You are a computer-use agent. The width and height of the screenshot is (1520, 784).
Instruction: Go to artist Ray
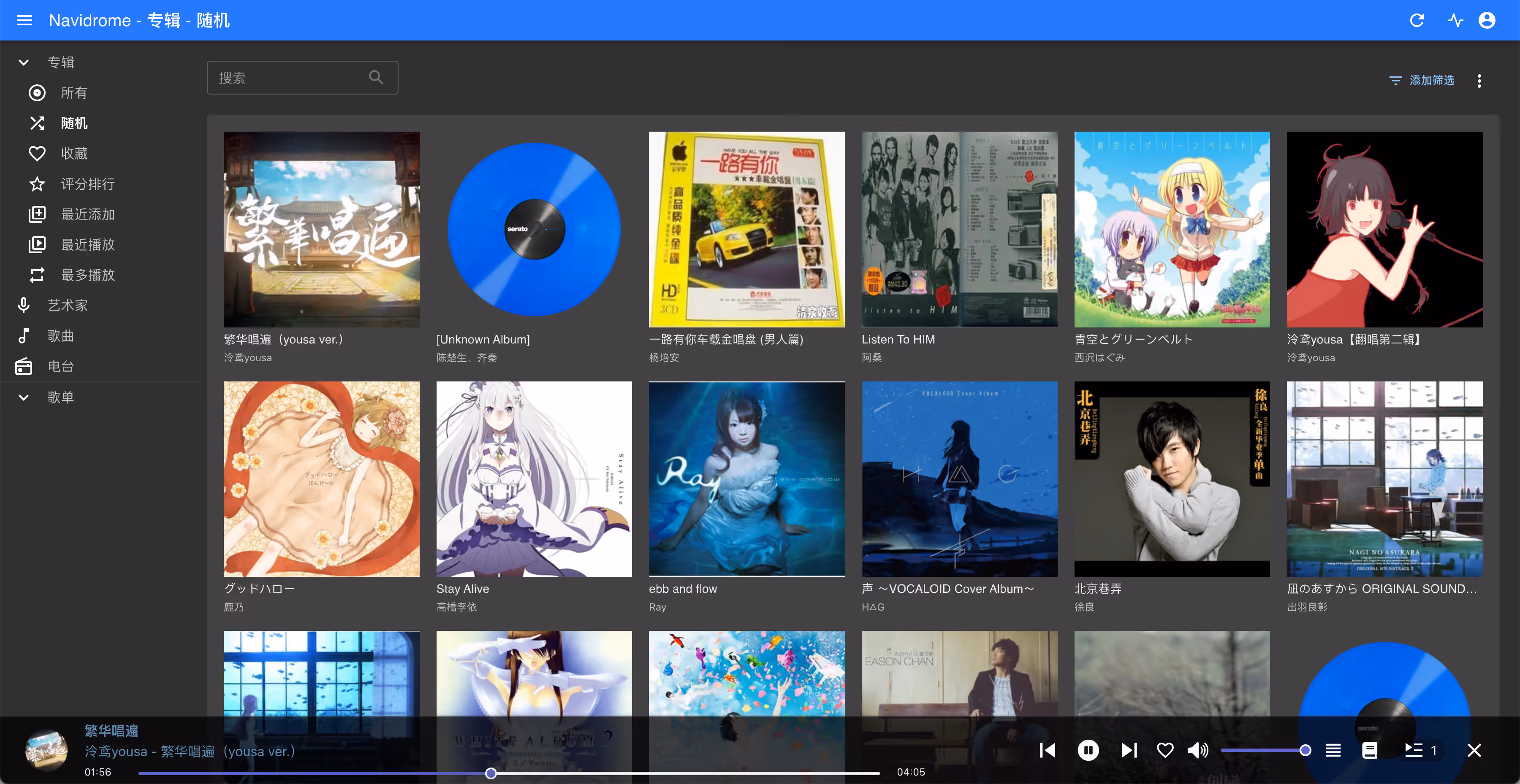tap(657, 607)
